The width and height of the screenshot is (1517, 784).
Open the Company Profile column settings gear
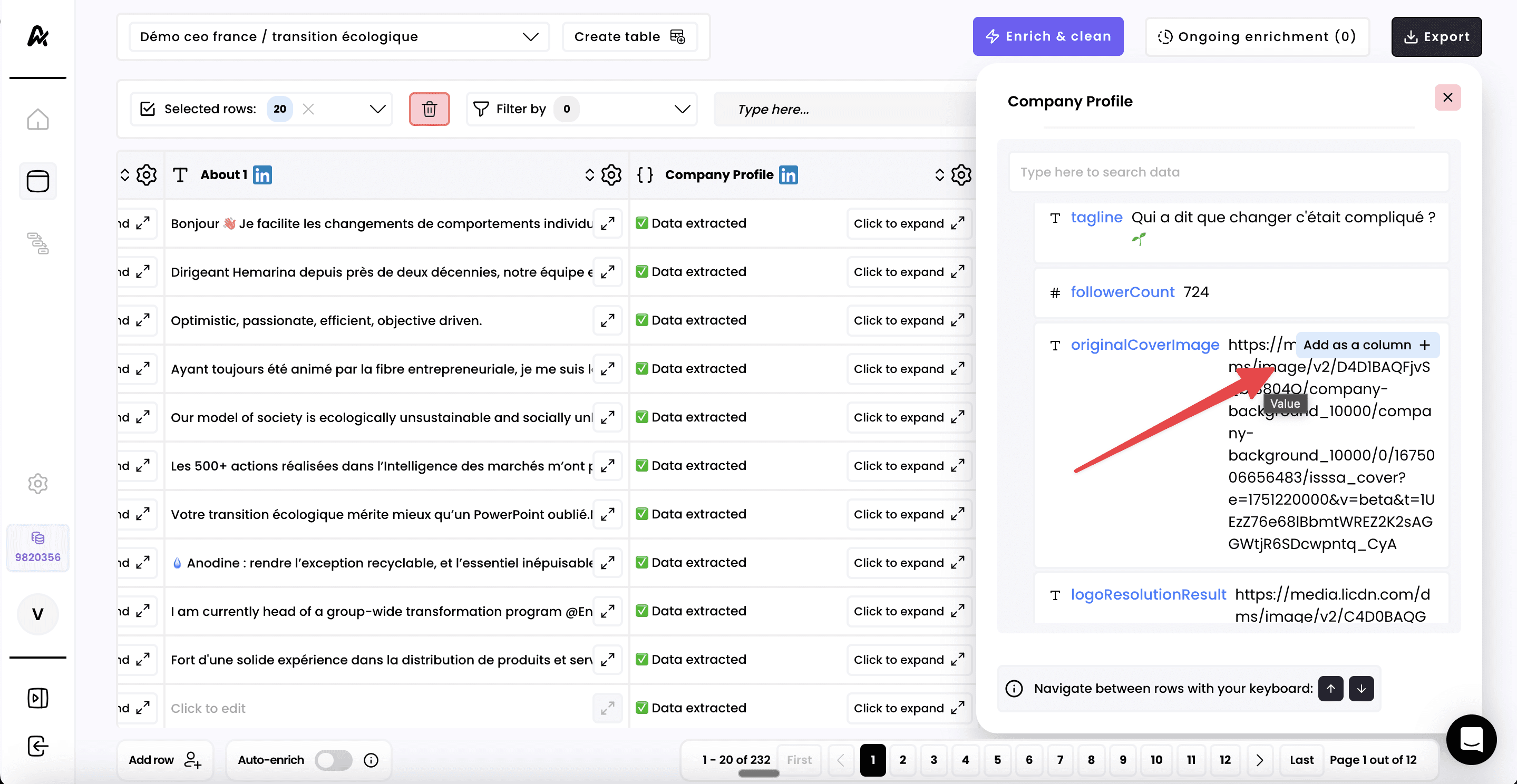point(961,175)
